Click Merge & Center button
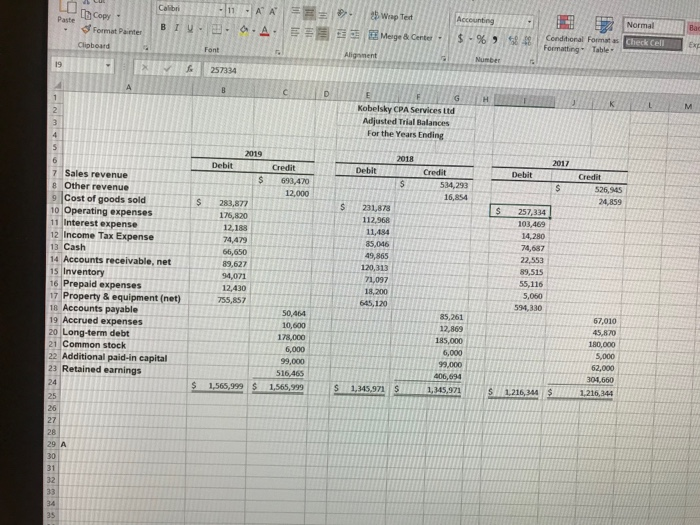The height and width of the screenshot is (525, 700). pos(401,36)
